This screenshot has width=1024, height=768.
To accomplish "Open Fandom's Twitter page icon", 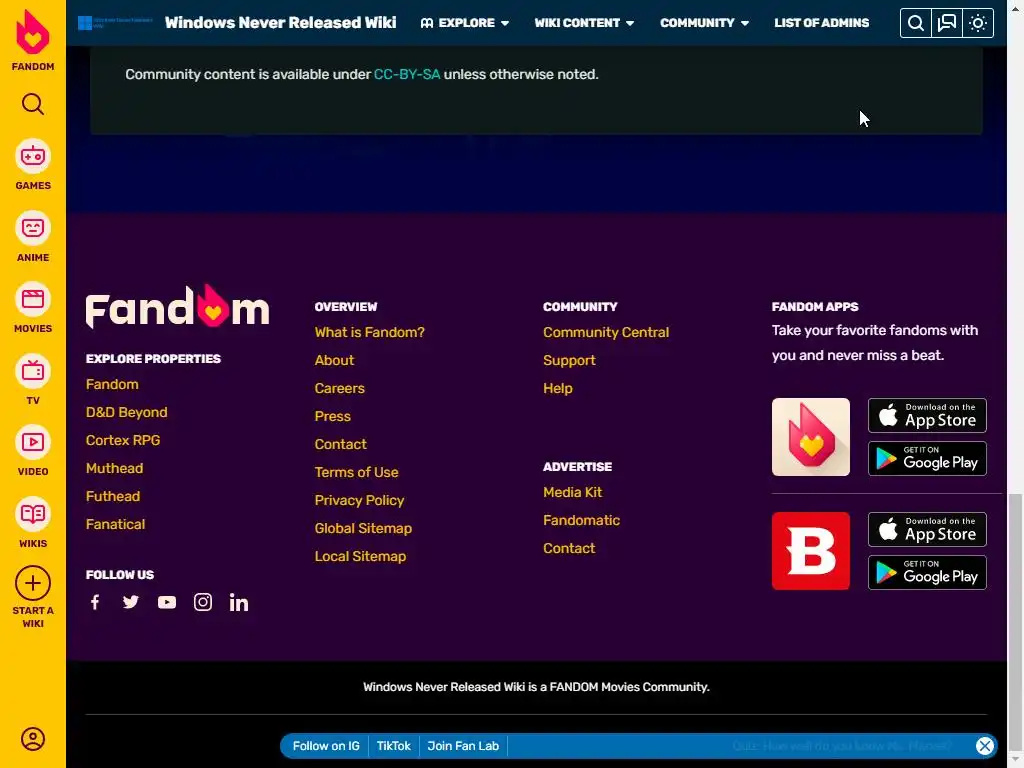I will (x=131, y=602).
